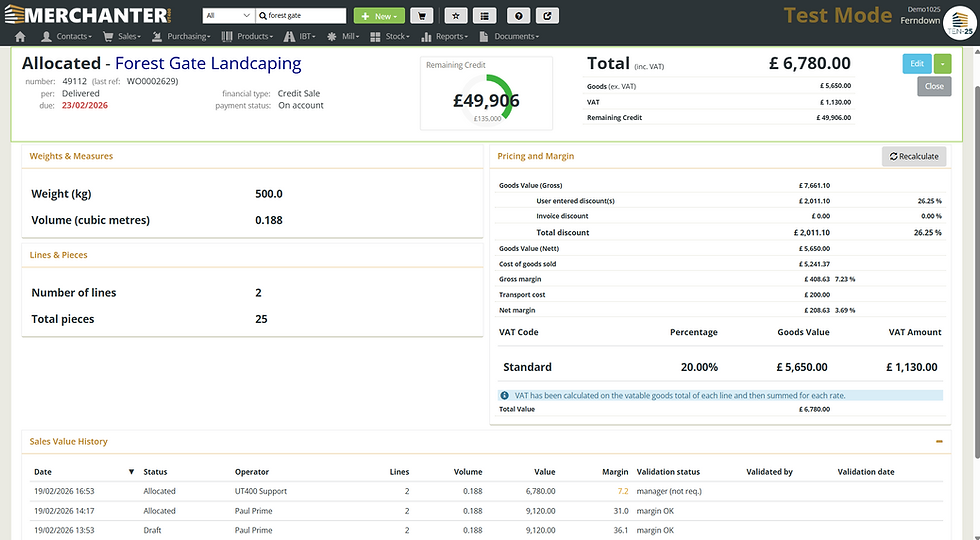This screenshot has width=980, height=540.
Task: Click the 'forest gate' search field
Action: pyautogui.click(x=301, y=16)
